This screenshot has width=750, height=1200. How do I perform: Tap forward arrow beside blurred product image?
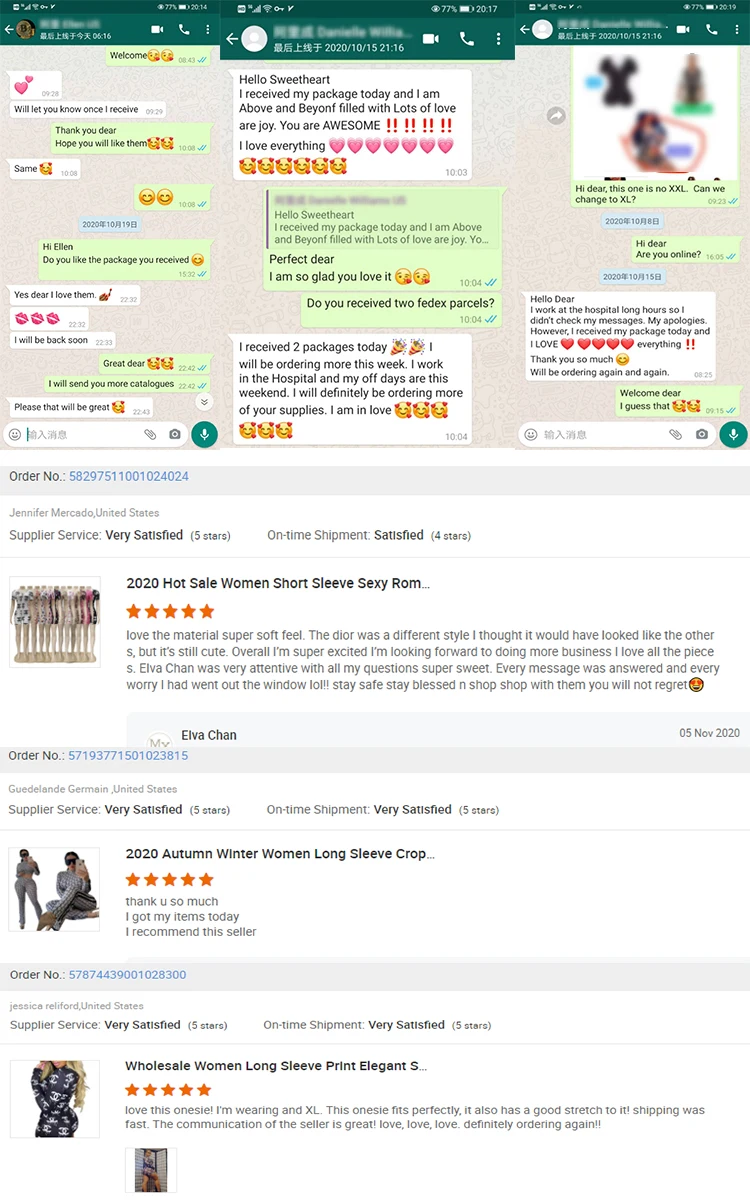556,116
